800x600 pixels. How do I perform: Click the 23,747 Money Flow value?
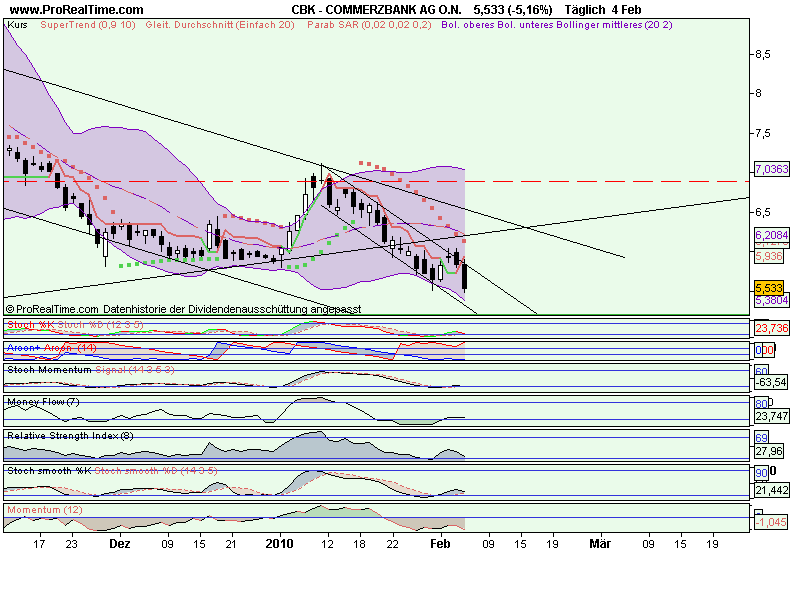tap(772, 416)
